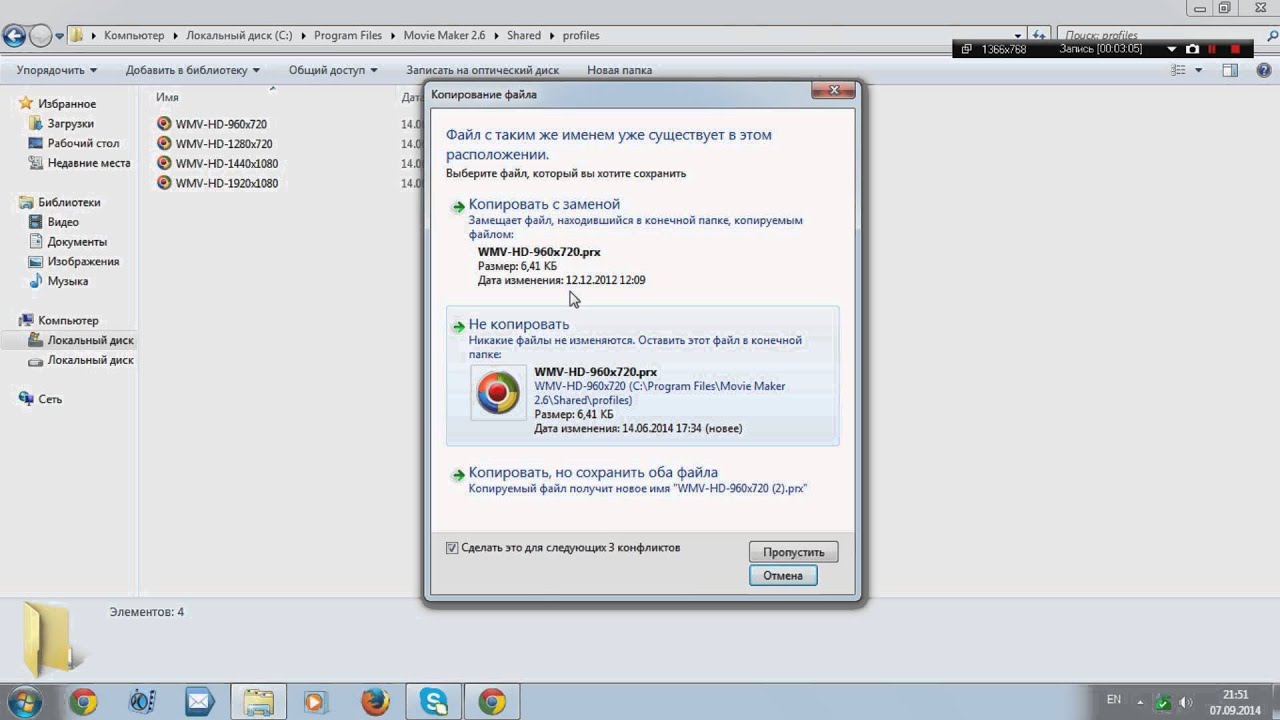Choose Не копировать option

(x=642, y=375)
